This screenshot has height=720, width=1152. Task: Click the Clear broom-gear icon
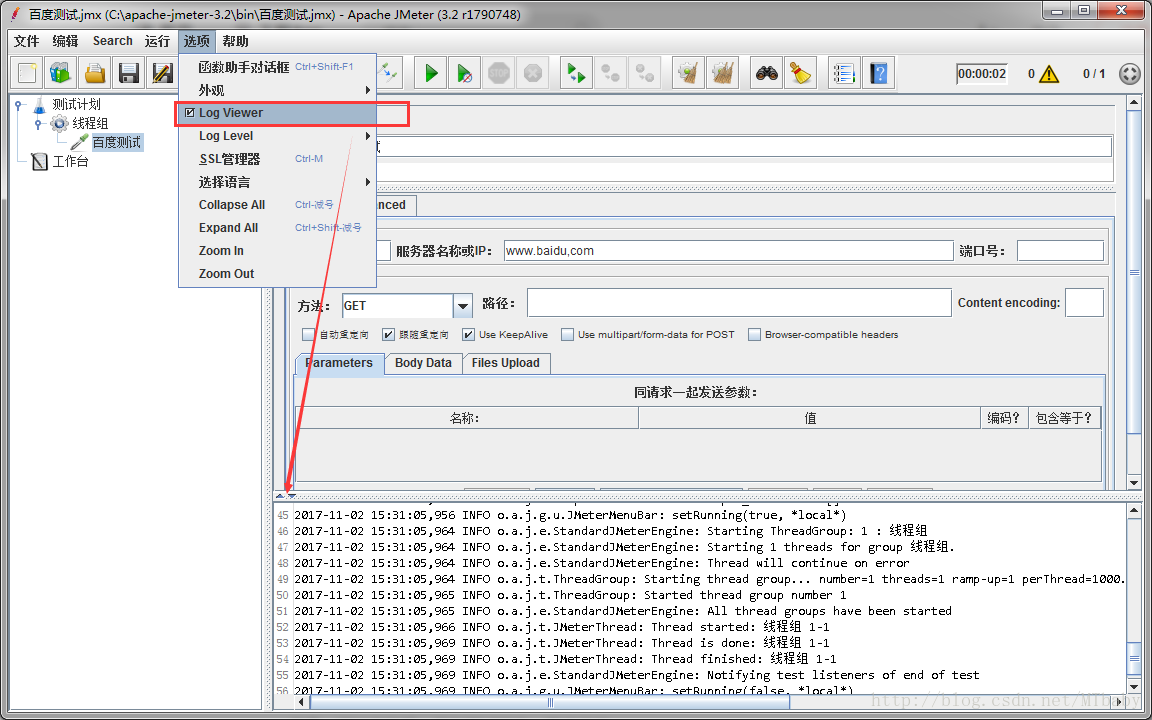[x=688, y=73]
